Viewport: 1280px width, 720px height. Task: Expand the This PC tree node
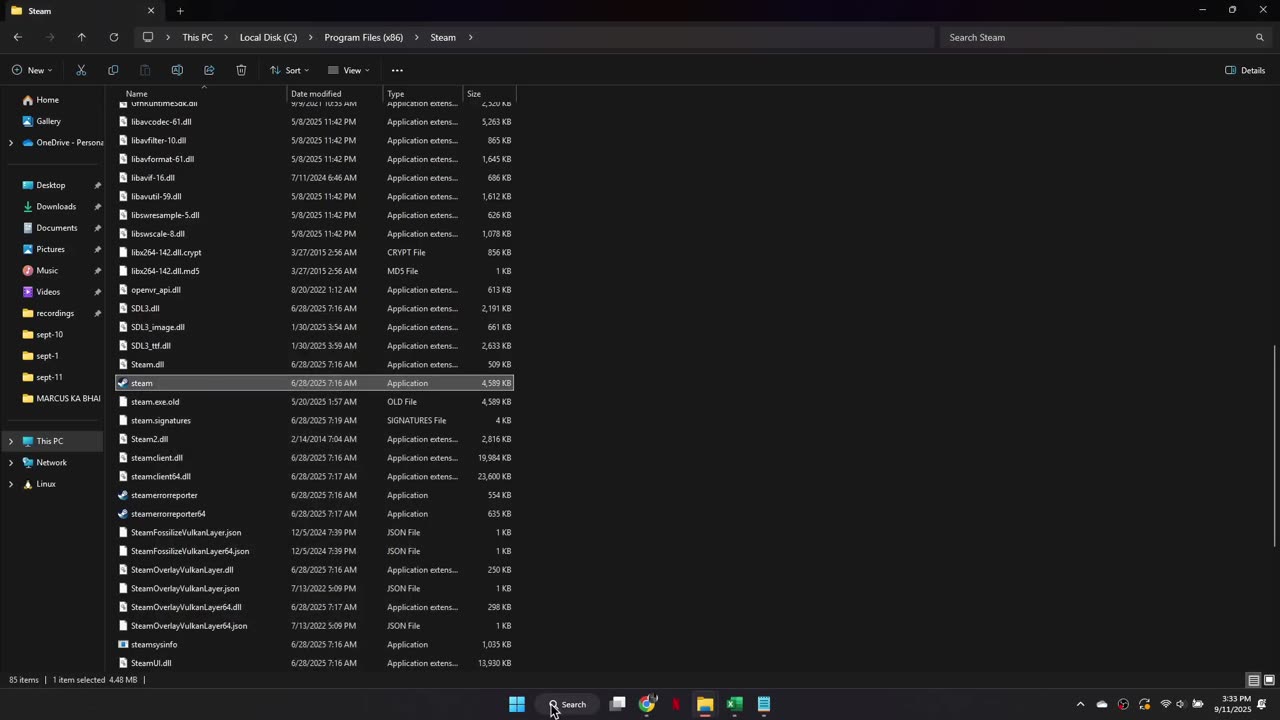click(x=11, y=441)
